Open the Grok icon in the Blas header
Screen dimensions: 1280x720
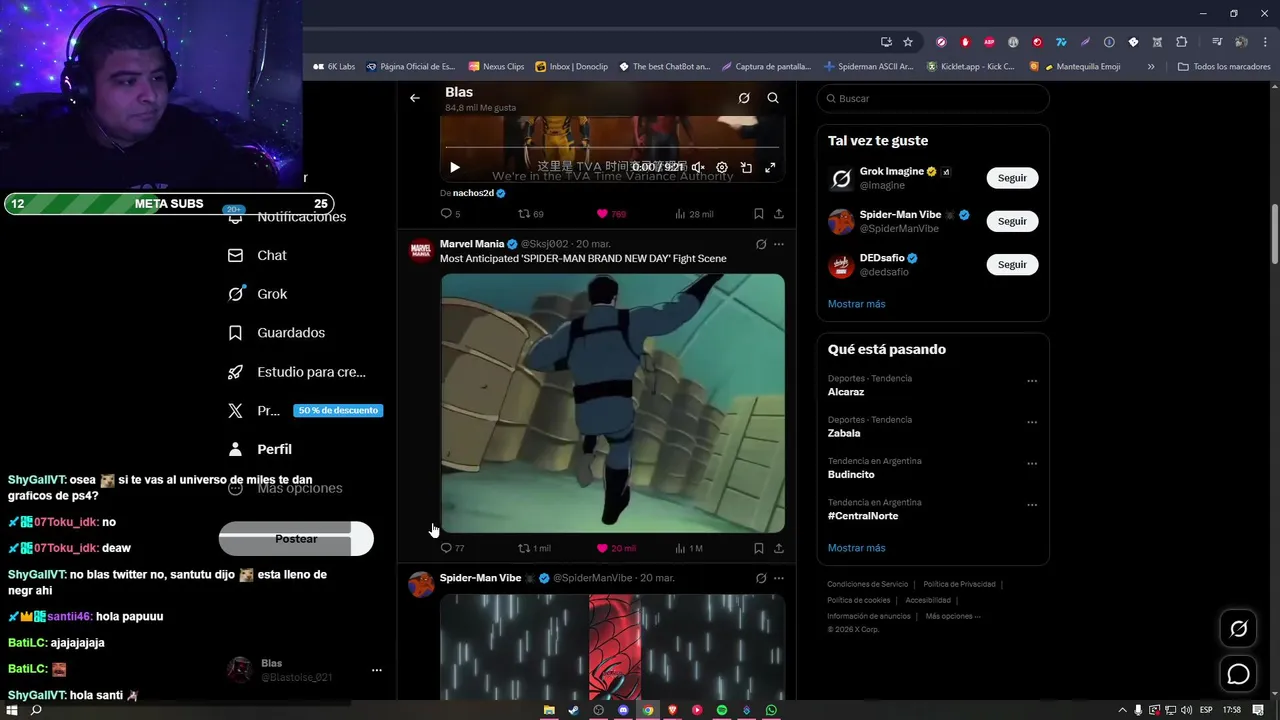(x=744, y=98)
